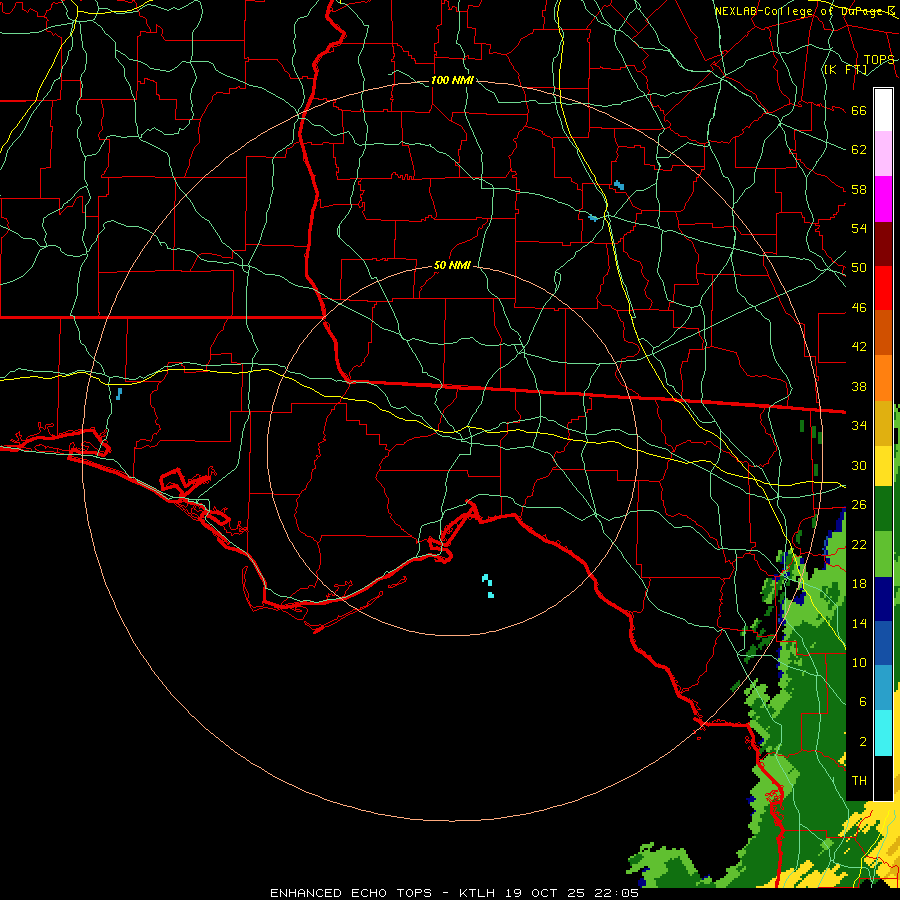Click the yellow legend swatch near 30

(883, 466)
